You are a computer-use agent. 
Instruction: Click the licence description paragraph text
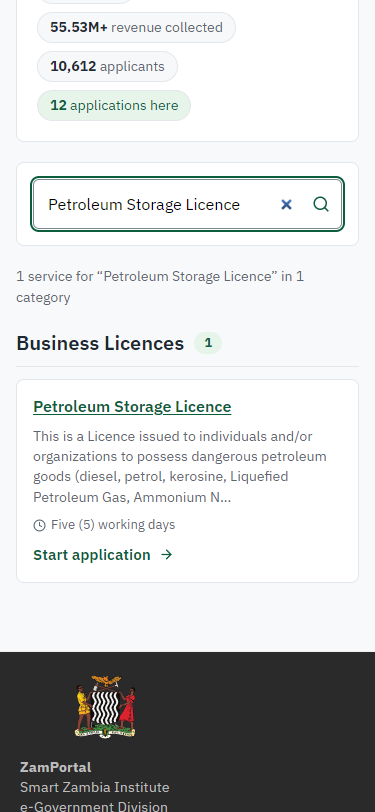(180, 467)
